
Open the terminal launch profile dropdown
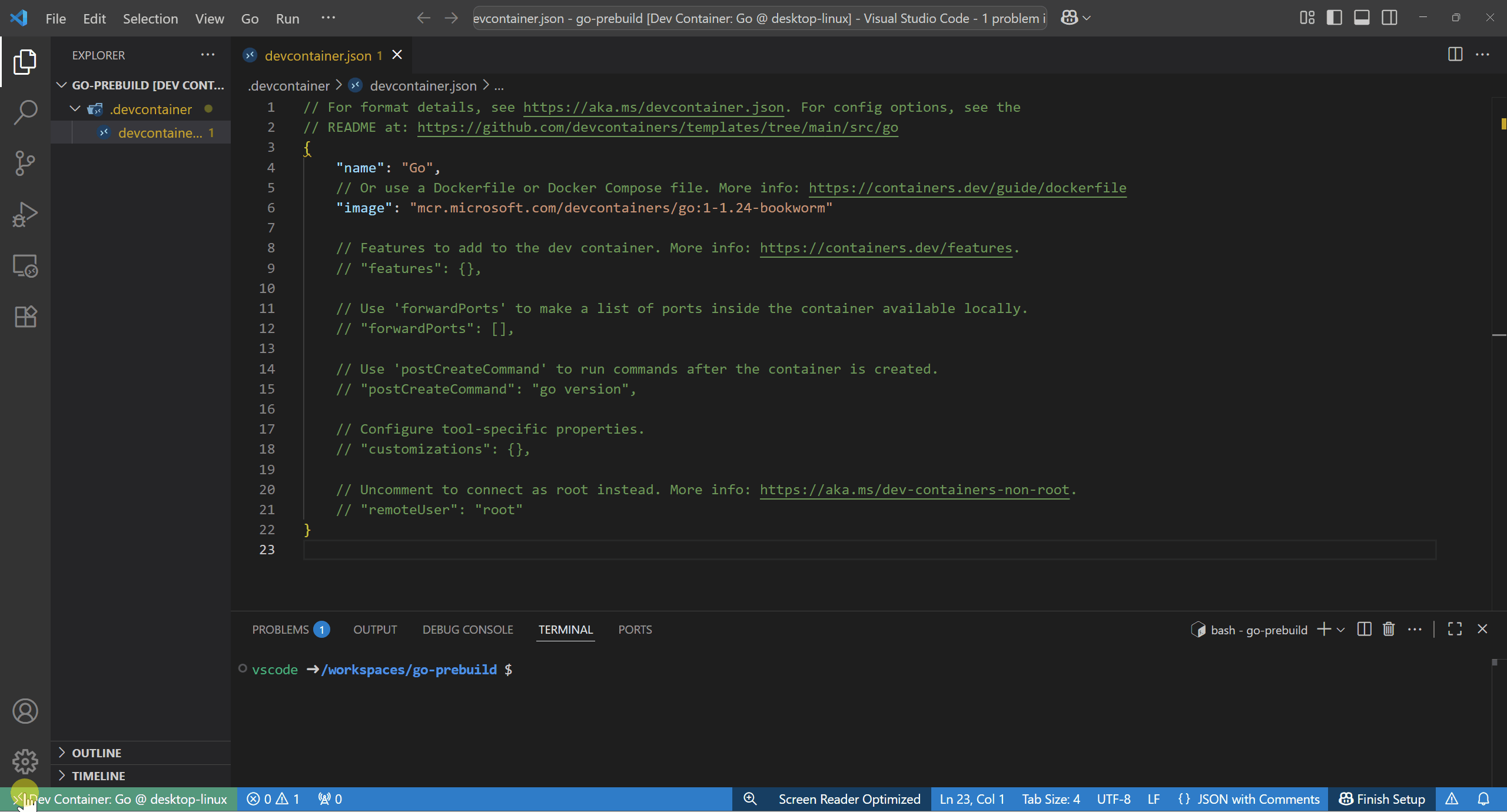pyautogui.click(x=1341, y=630)
